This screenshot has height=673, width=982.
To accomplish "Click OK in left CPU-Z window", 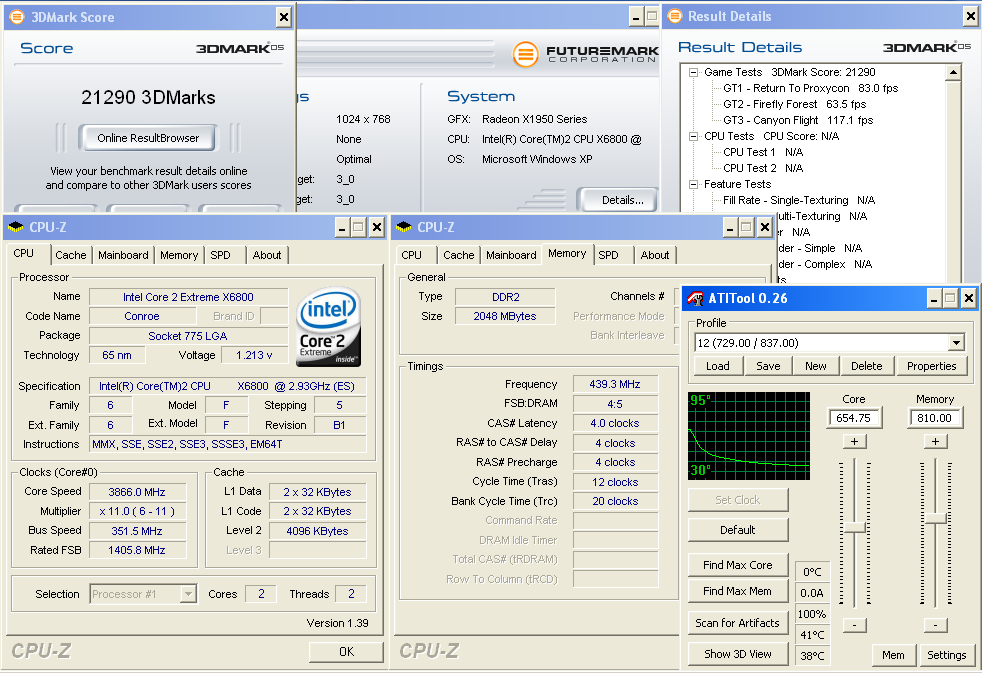I will pos(346,652).
